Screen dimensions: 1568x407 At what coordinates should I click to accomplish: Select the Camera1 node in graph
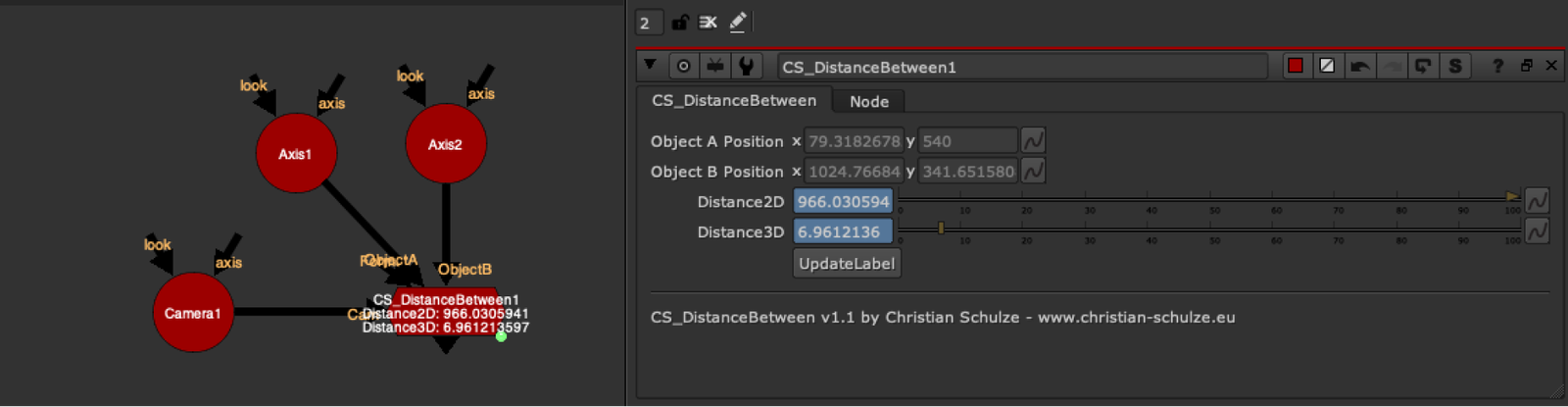[193, 312]
